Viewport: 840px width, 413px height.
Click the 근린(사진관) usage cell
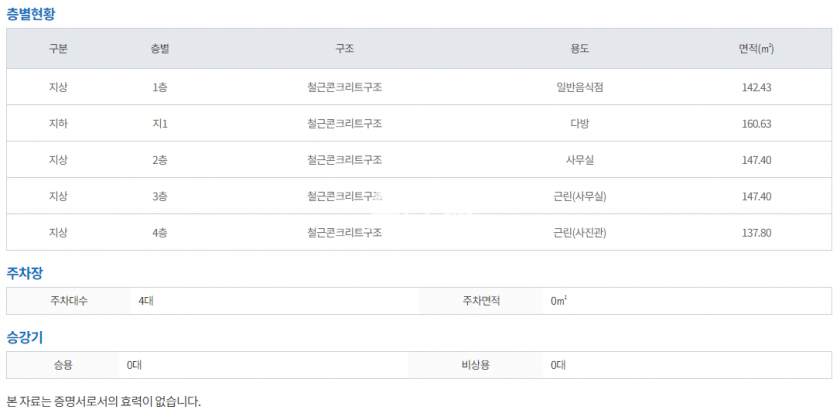[579, 233]
